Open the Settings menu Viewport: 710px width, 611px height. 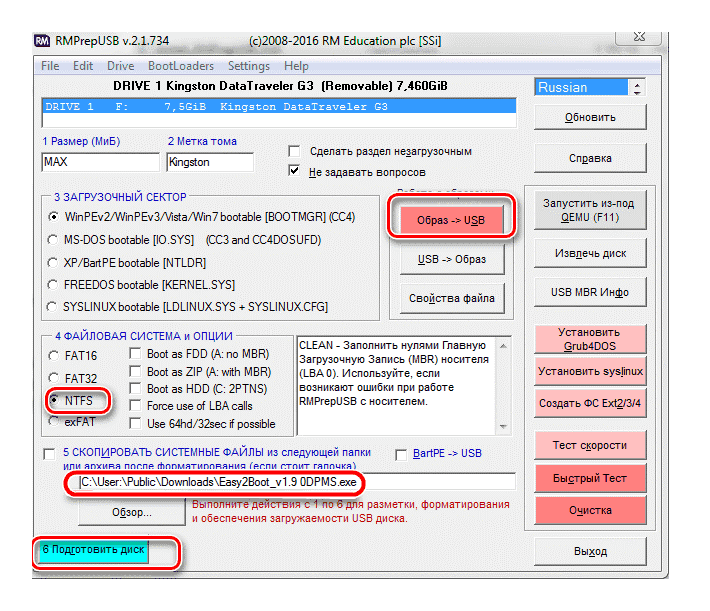click(x=249, y=66)
